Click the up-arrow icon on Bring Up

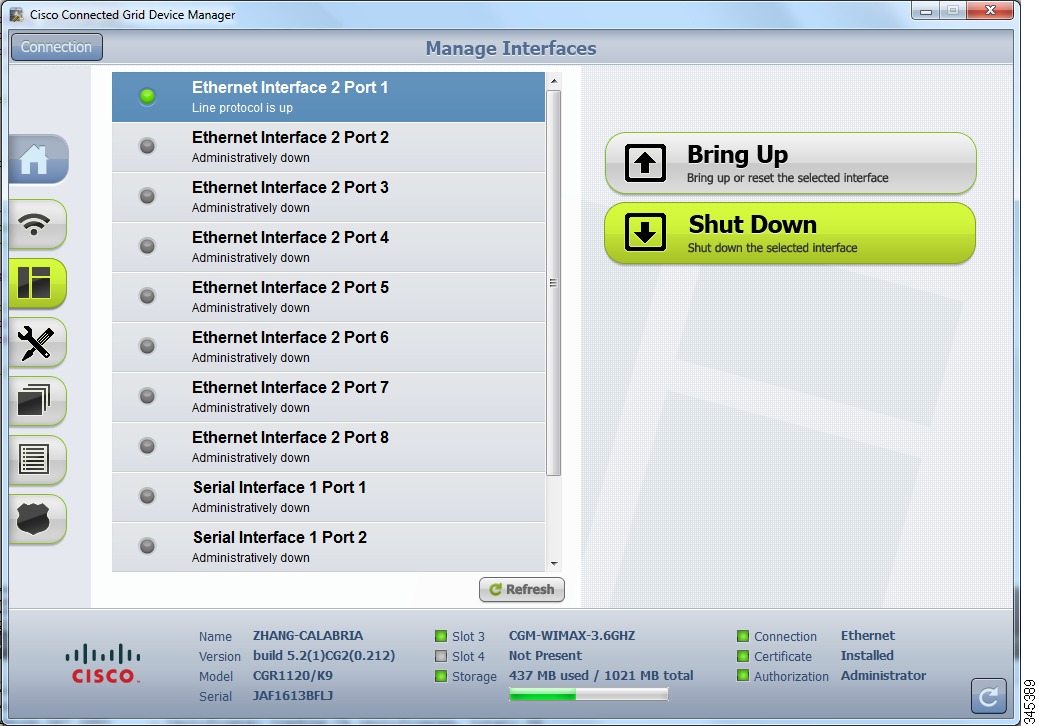pos(645,163)
